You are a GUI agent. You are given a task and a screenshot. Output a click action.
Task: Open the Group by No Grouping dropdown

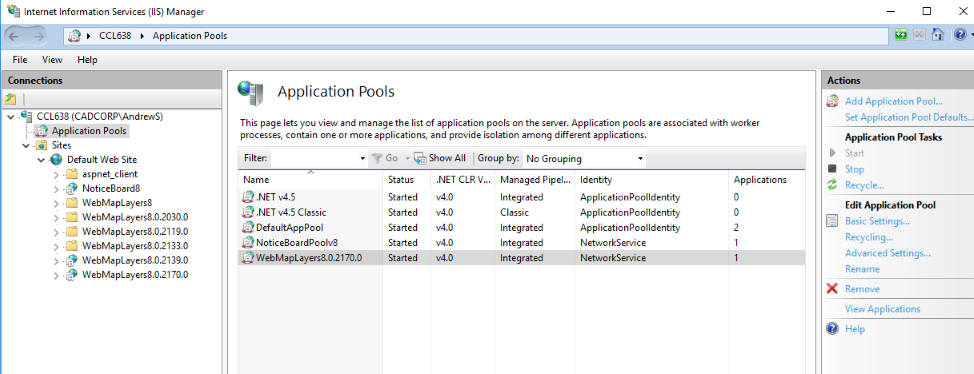coord(585,158)
